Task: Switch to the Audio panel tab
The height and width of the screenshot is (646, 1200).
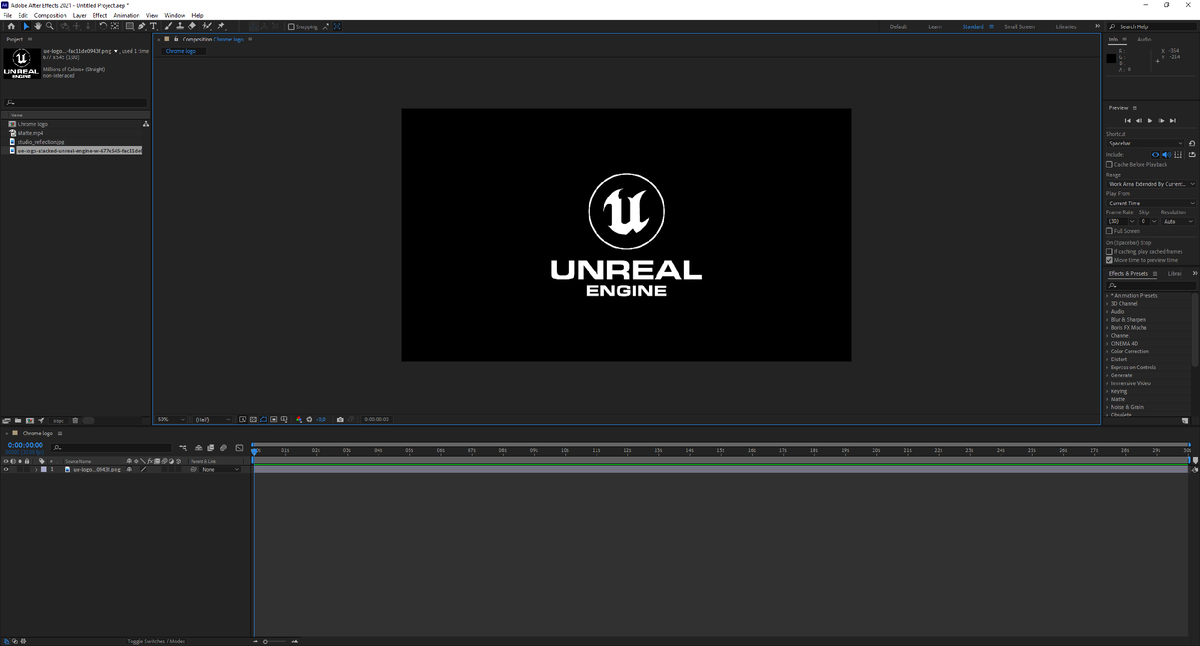Action: tap(1144, 39)
